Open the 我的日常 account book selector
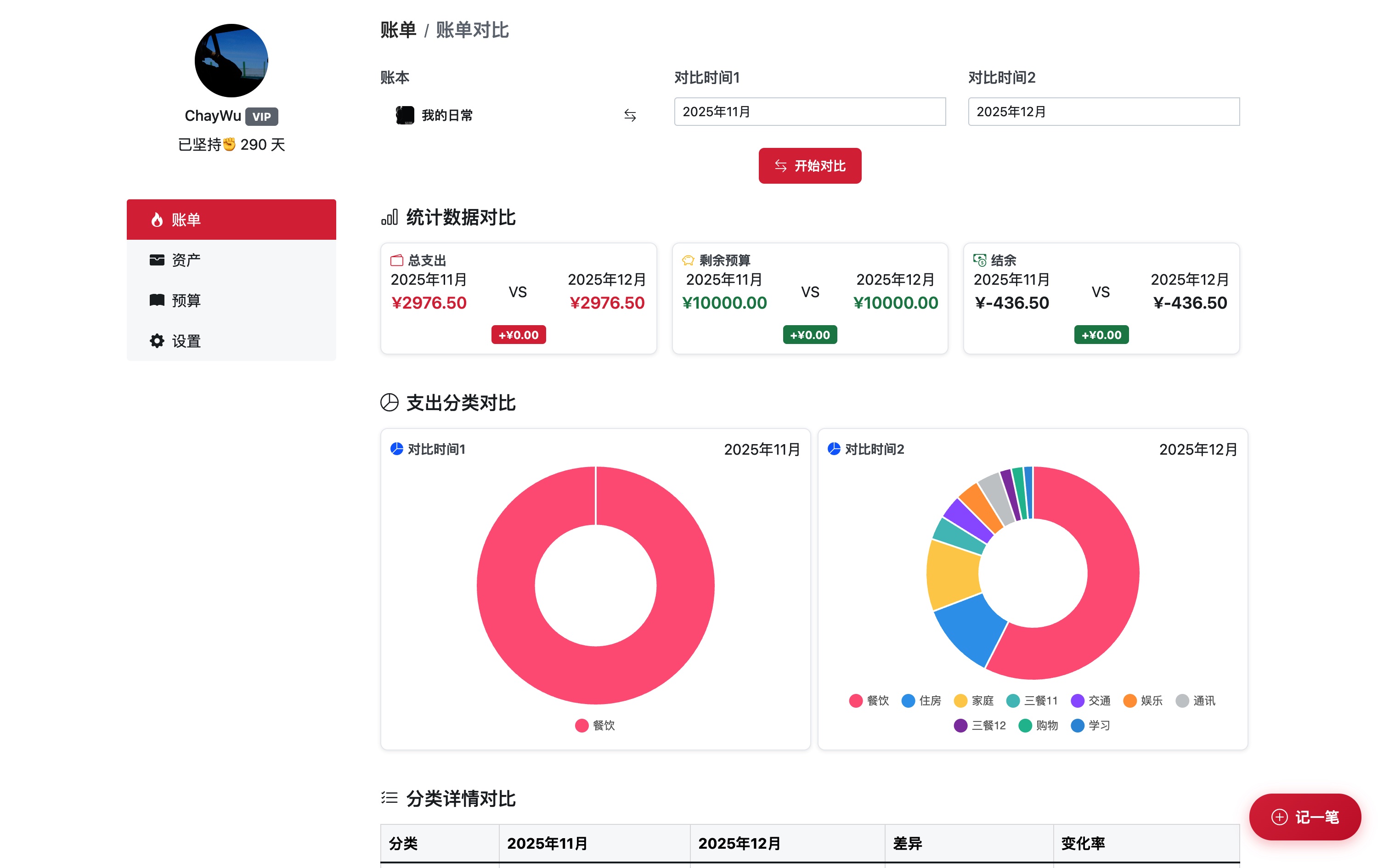The height and width of the screenshot is (868, 1389). (447, 115)
